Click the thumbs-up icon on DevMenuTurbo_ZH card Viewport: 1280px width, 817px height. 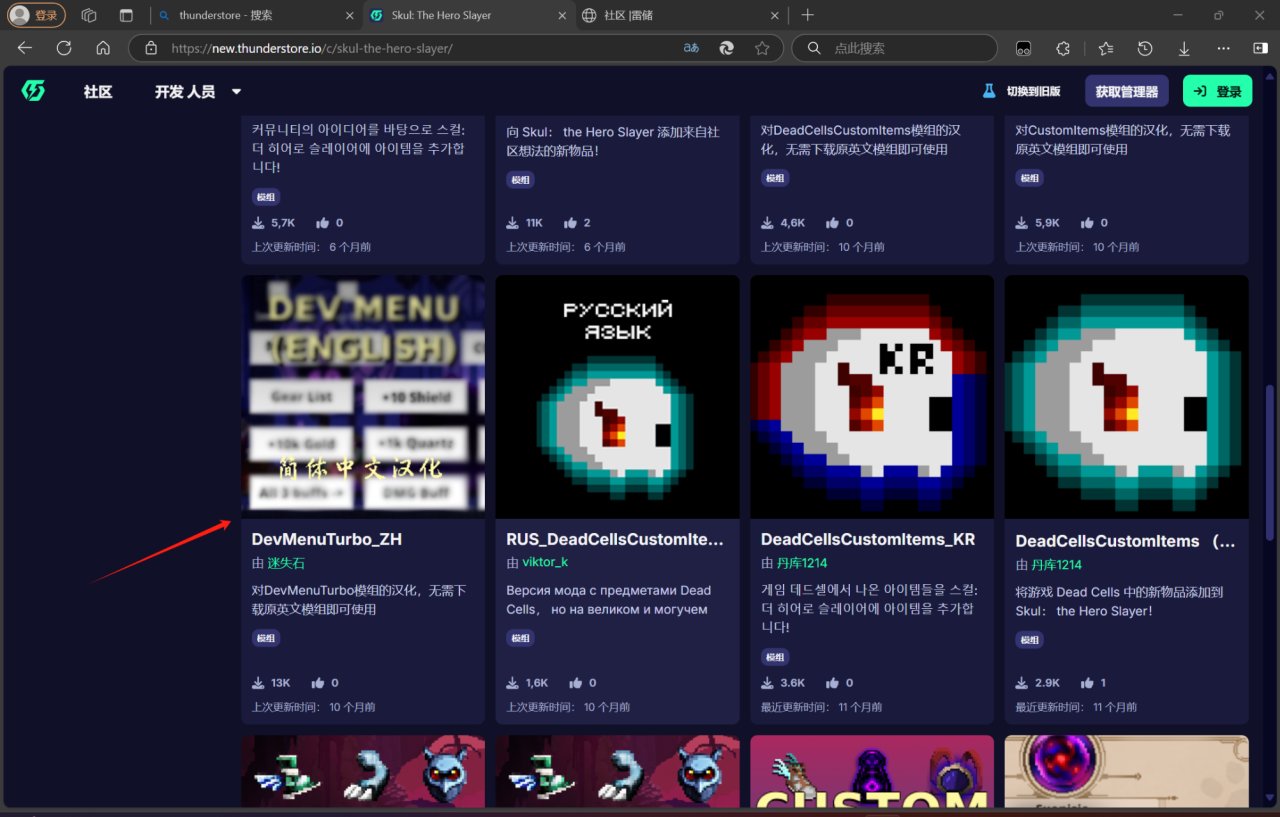318,683
